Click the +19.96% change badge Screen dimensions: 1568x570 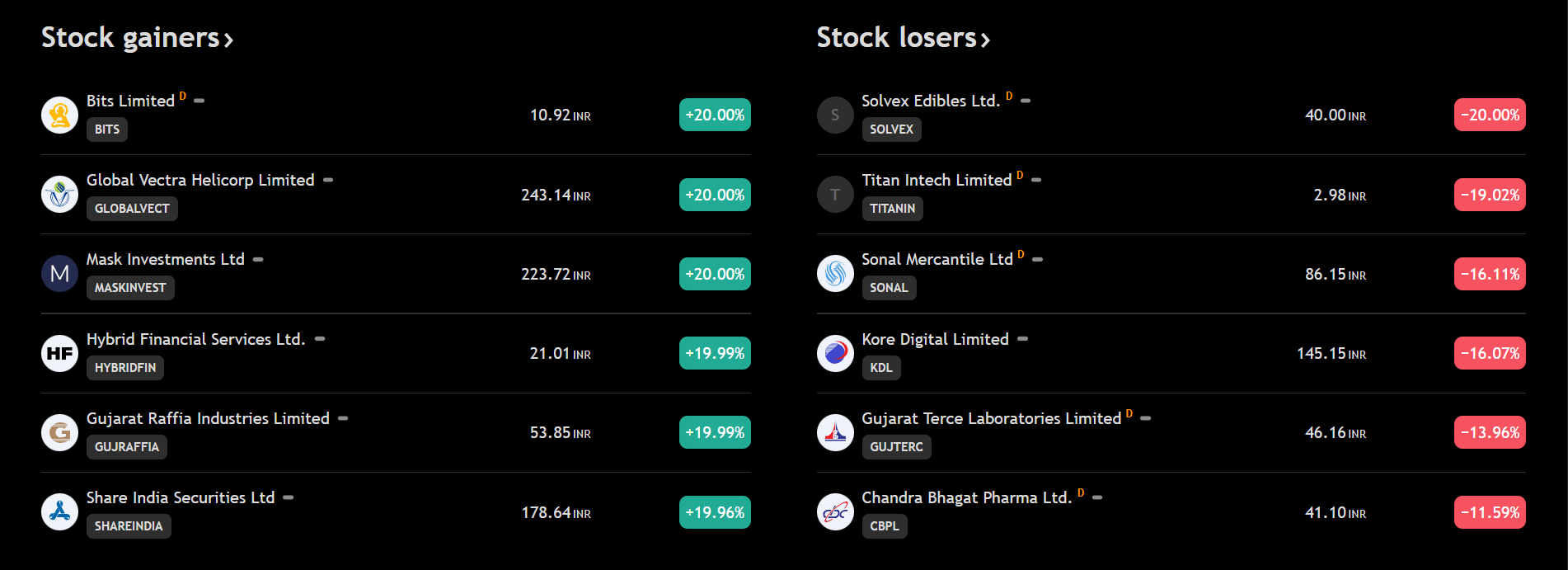coord(715,512)
